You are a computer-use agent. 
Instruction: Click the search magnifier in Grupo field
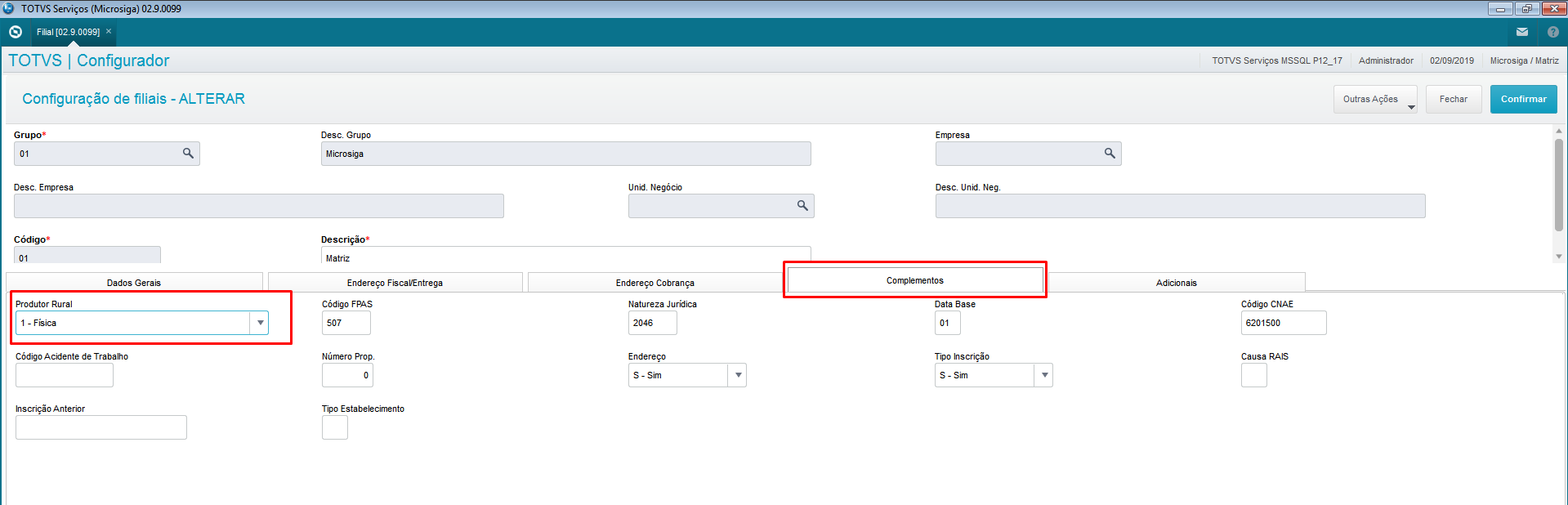click(x=188, y=154)
